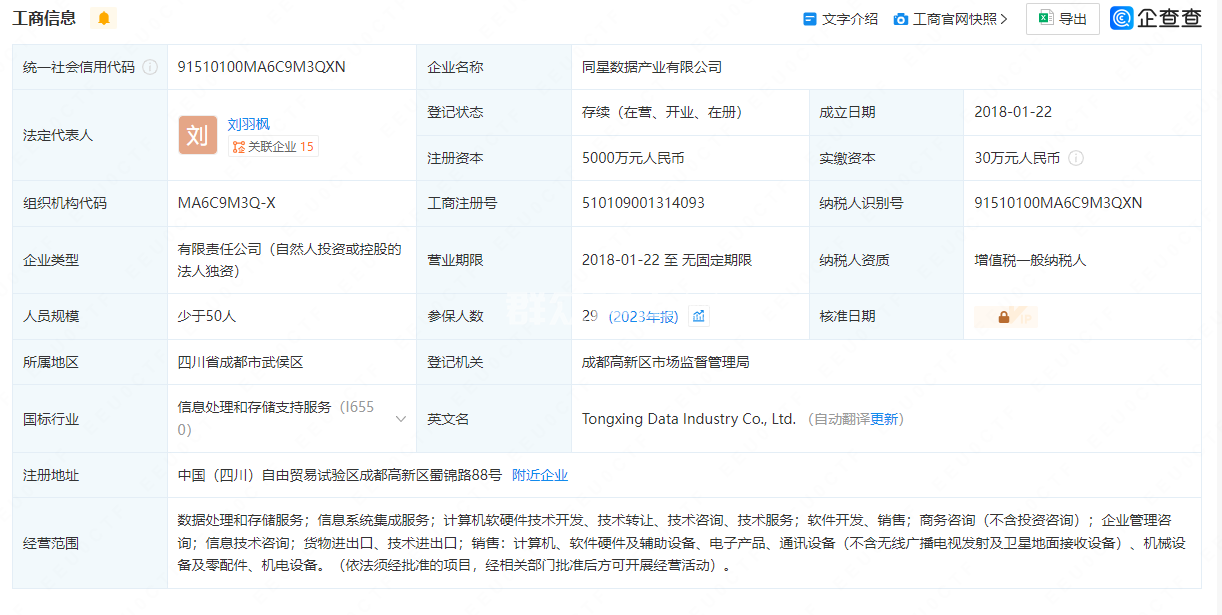
Task: Expand the arrow after 工商官网快照
Action: click(x=1004, y=19)
